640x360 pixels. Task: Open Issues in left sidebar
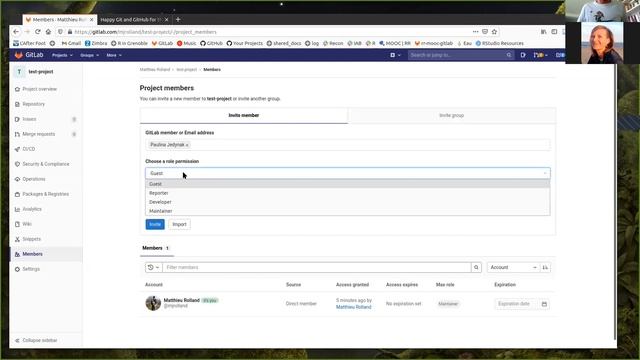click(x=29, y=119)
